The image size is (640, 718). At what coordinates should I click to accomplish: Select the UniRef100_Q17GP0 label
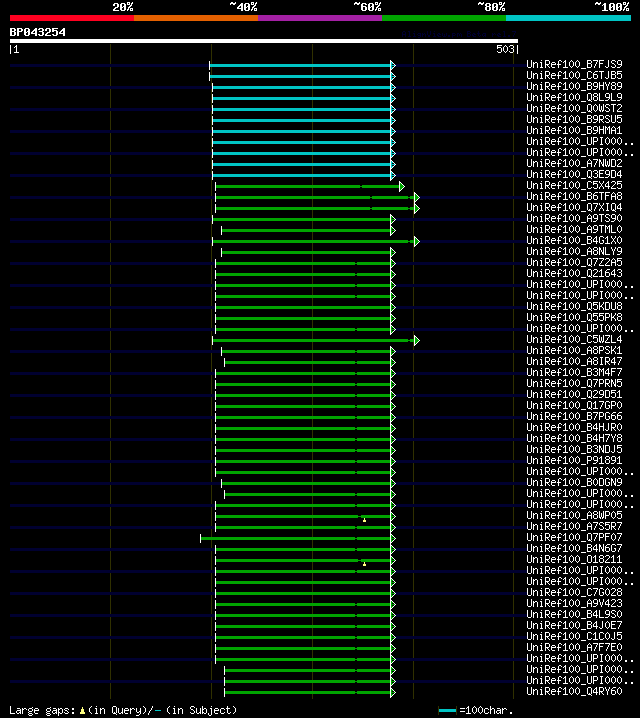(x=574, y=405)
